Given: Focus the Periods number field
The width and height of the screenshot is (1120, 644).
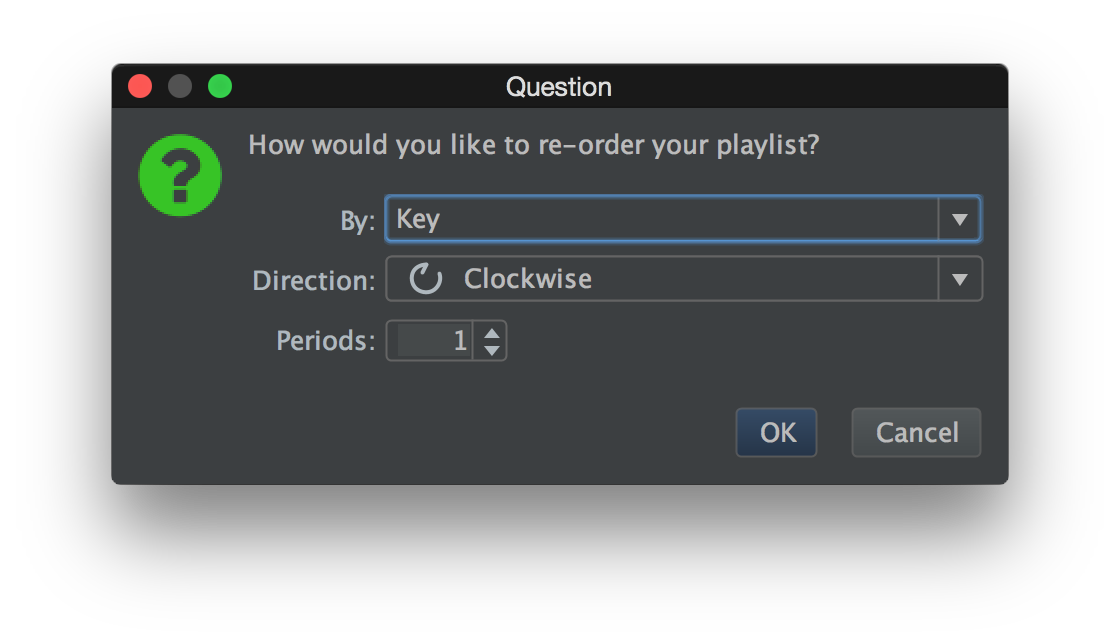Looking at the screenshot, I should tap(432, 341).
